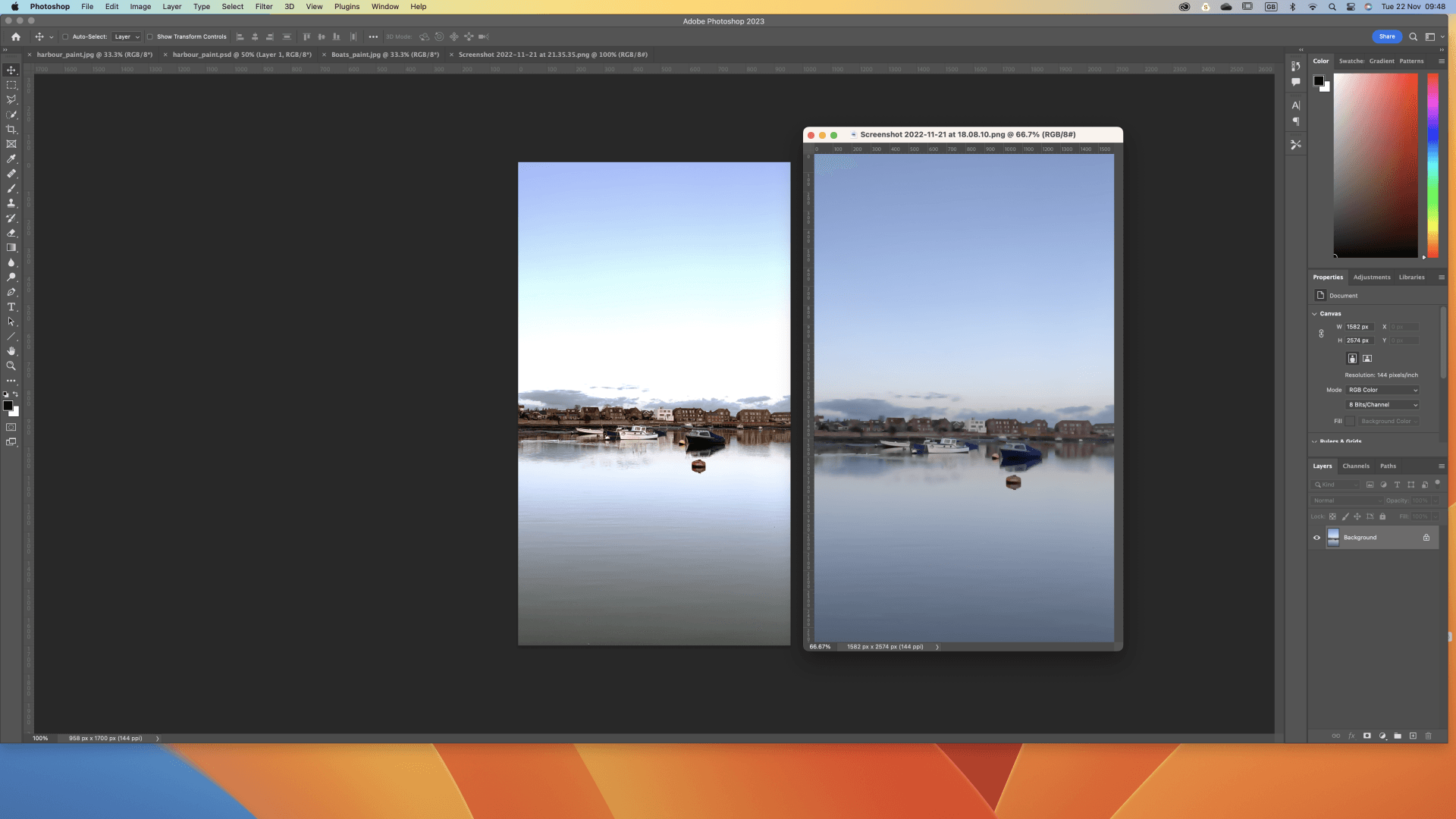Image resolution: width=1456 pixels, height=819 pixels.
Task: Enable the Auto-Select checkbox
Action: [65, 36]
